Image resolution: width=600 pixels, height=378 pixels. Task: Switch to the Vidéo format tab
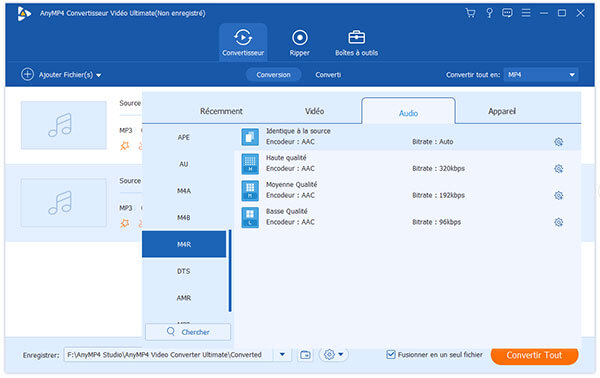(314, 111)
